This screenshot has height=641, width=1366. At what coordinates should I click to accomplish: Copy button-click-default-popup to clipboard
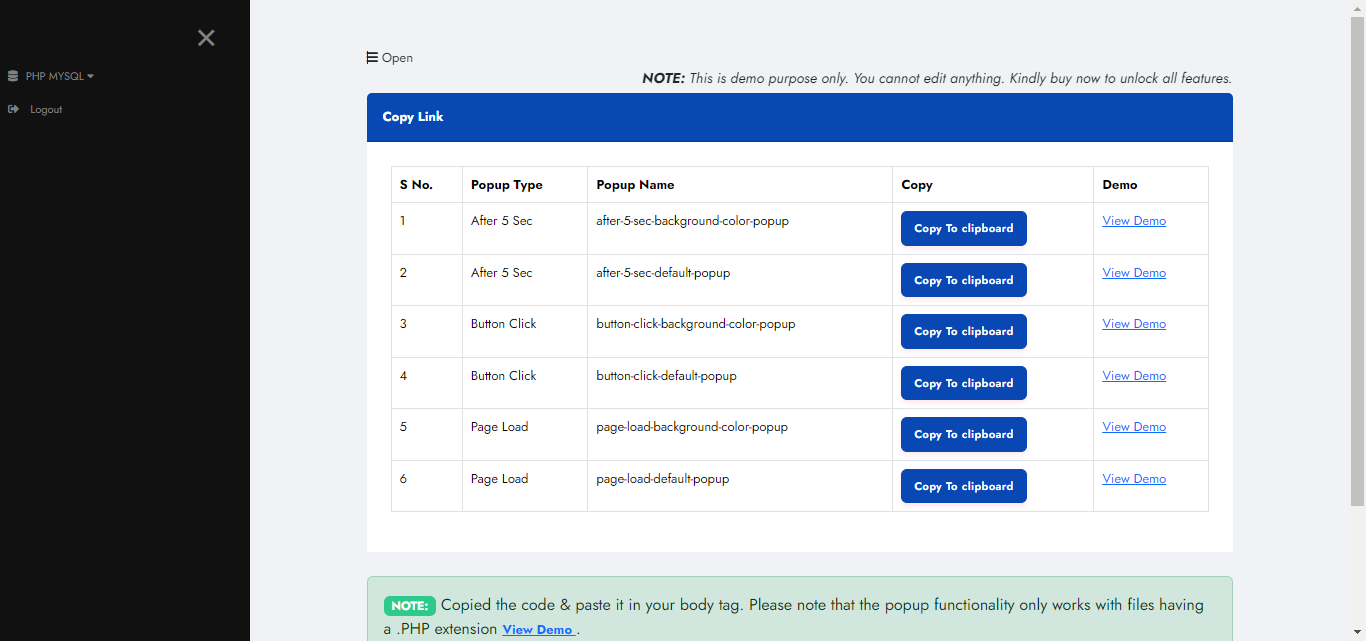coord(963,383)
